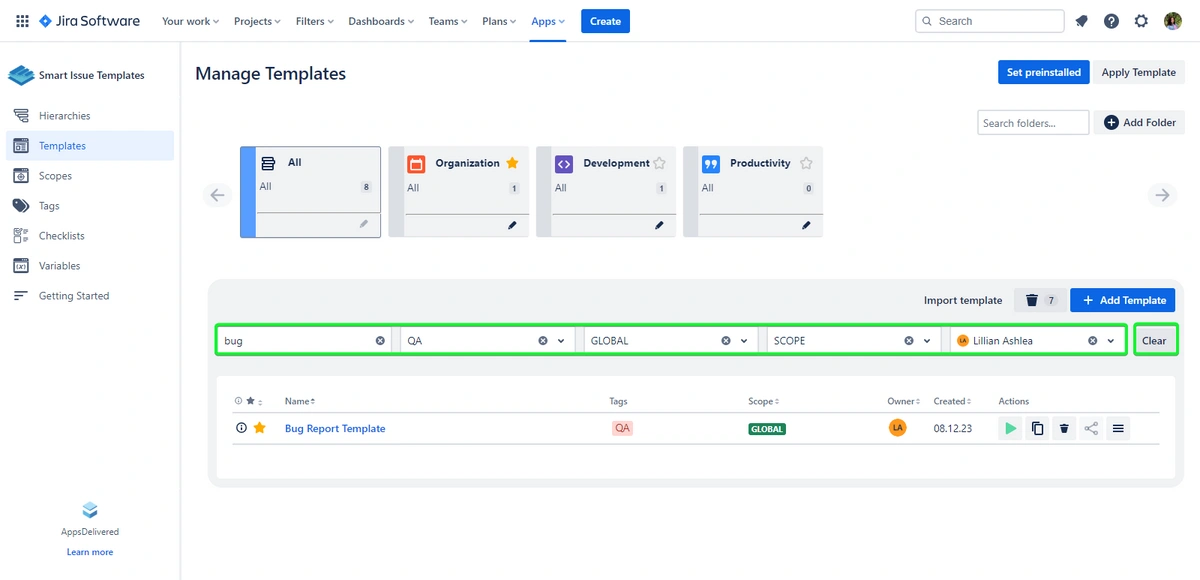Viewport: 1200px width, 580px height.
Task: Clear the SCOPE filter selection
Action: tap(909, 341)
